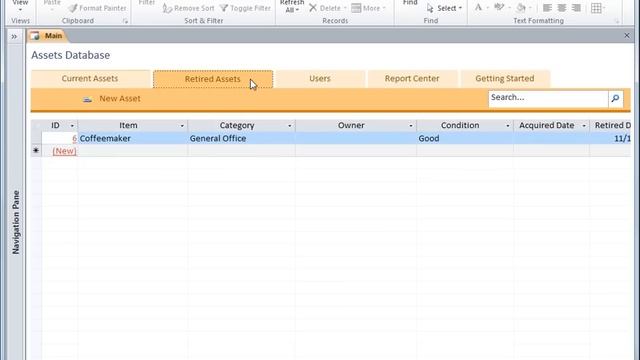
Task: Open asset ID 6 link
Action: pyautogui.click(x=74, y=138)
